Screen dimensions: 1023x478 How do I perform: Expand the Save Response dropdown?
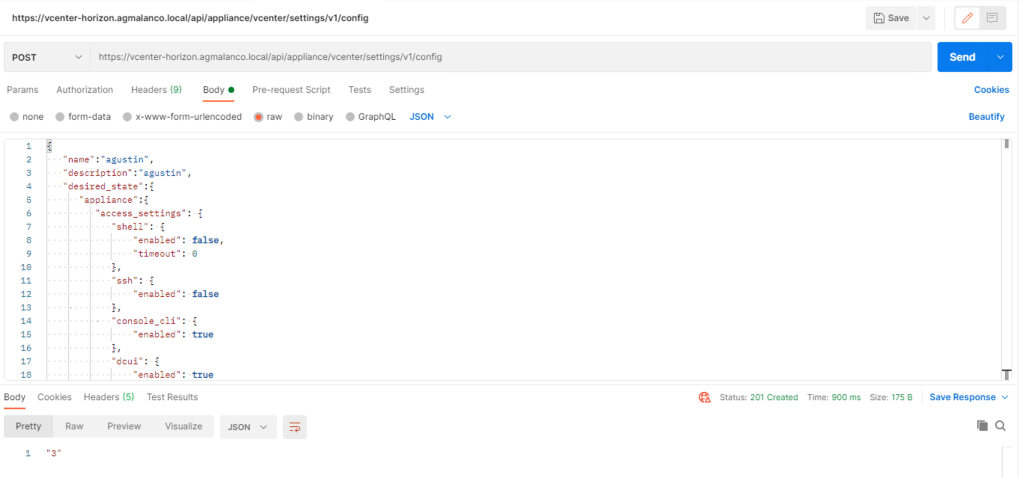tap(1005, 397)
